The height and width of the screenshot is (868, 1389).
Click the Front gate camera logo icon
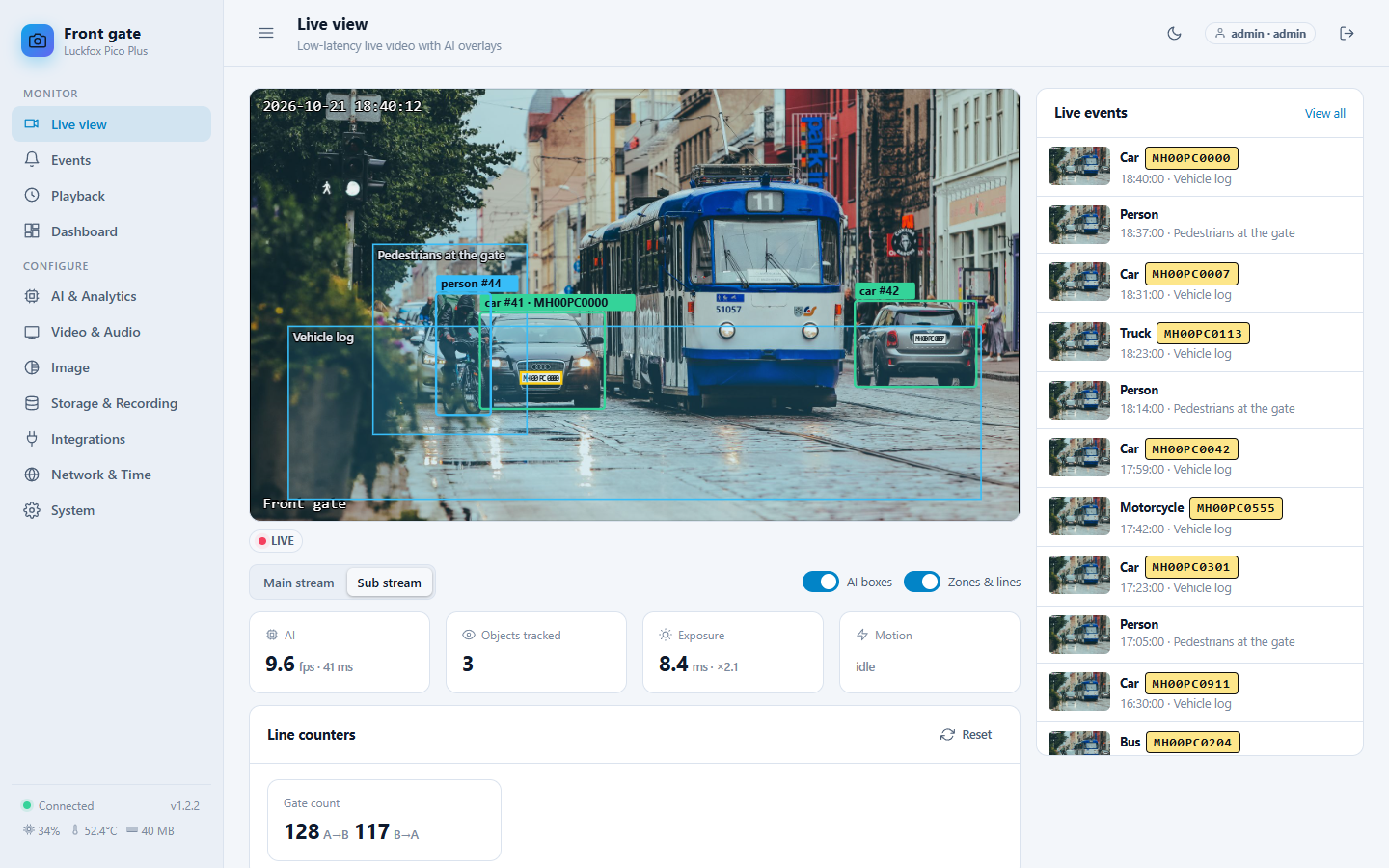pyautogui.click(x=38, y=41)
